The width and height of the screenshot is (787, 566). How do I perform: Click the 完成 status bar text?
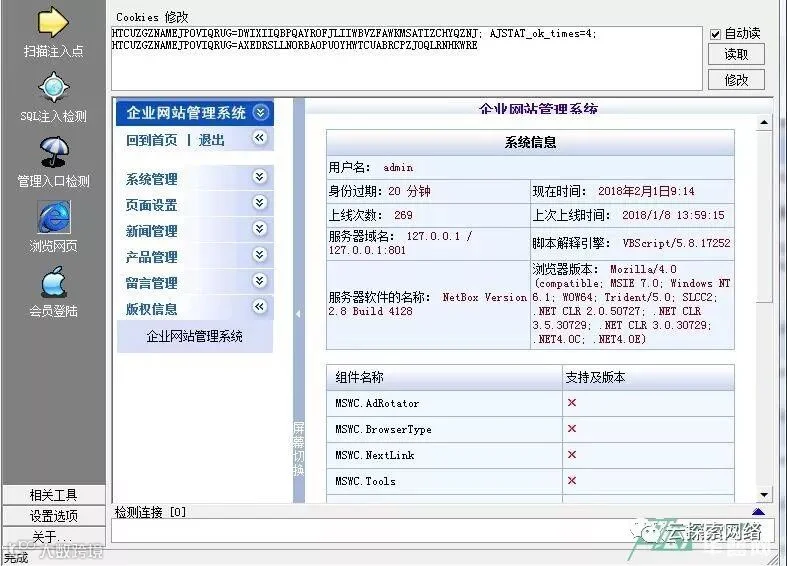pos(16,558)
